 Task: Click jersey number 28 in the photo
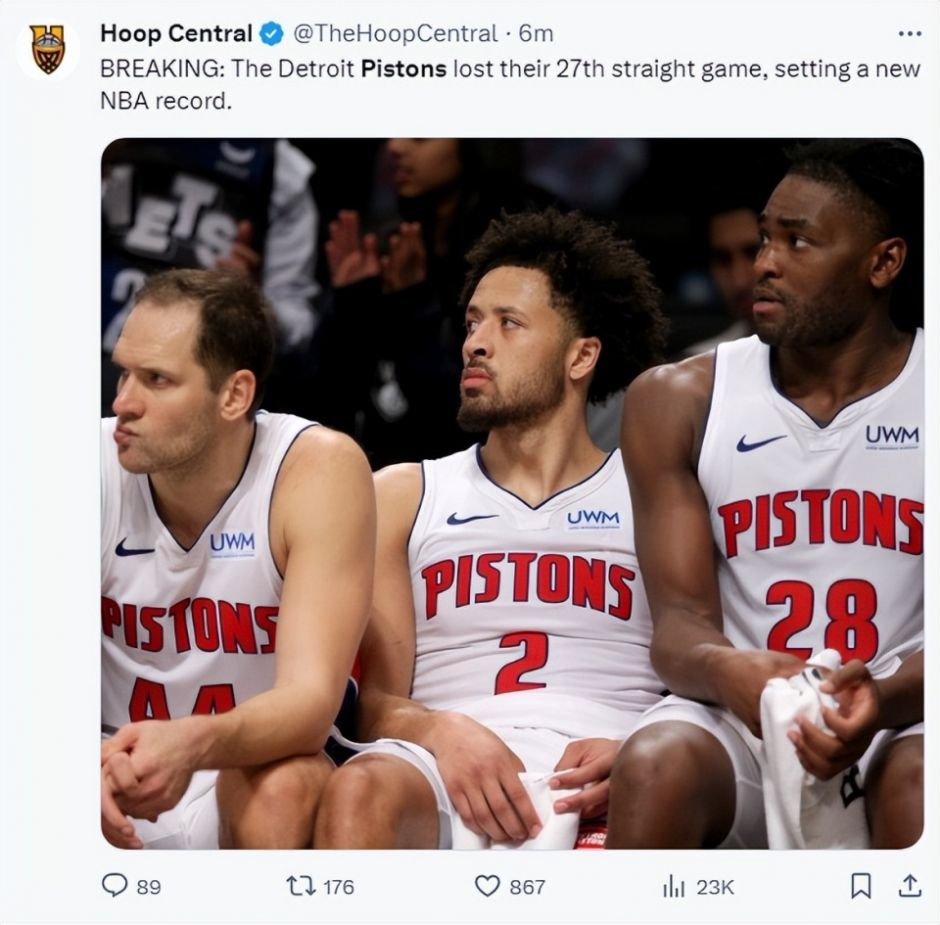click(x=822, y=606)
